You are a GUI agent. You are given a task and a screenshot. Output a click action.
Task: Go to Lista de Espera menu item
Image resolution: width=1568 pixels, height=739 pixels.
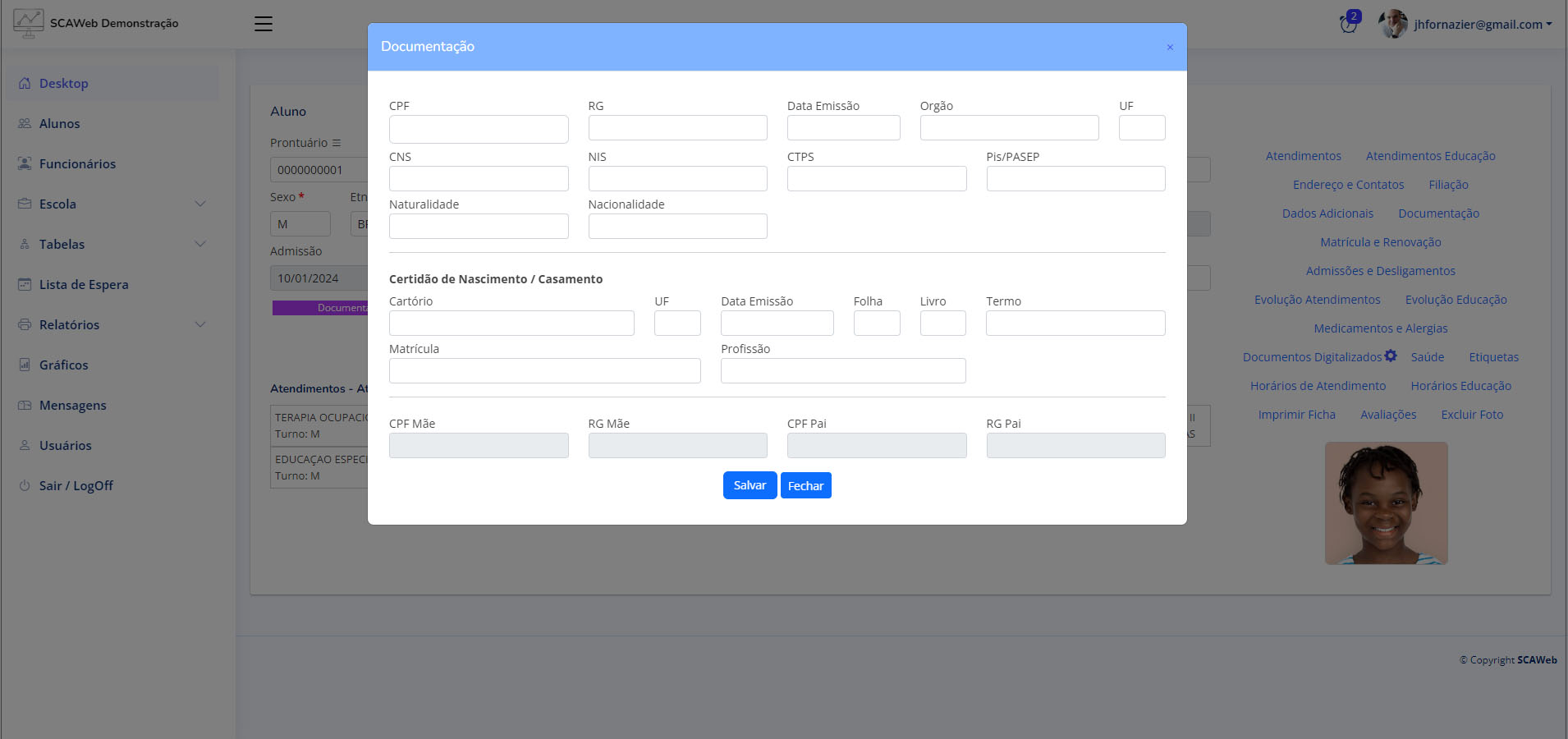click(x=84, y=285)
